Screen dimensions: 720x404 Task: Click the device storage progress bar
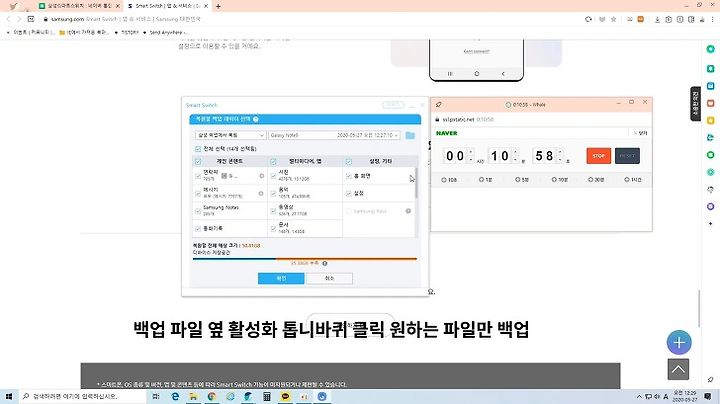pyautogui.click(x=305, y=259)
